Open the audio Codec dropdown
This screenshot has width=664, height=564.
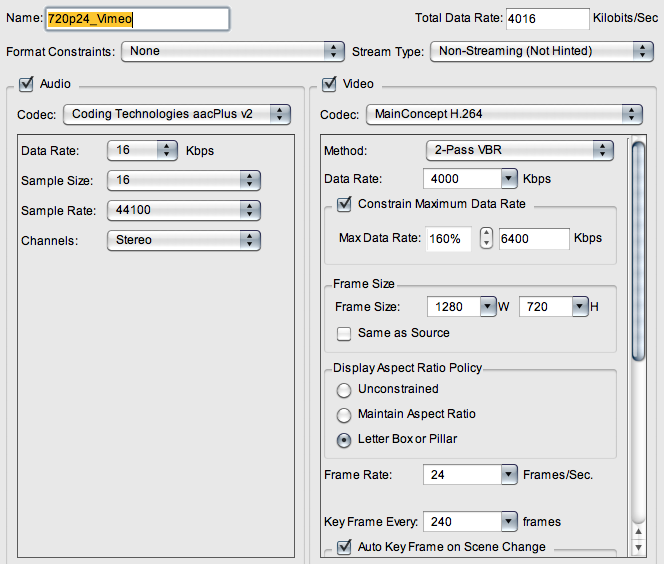[x=177, y=115]
